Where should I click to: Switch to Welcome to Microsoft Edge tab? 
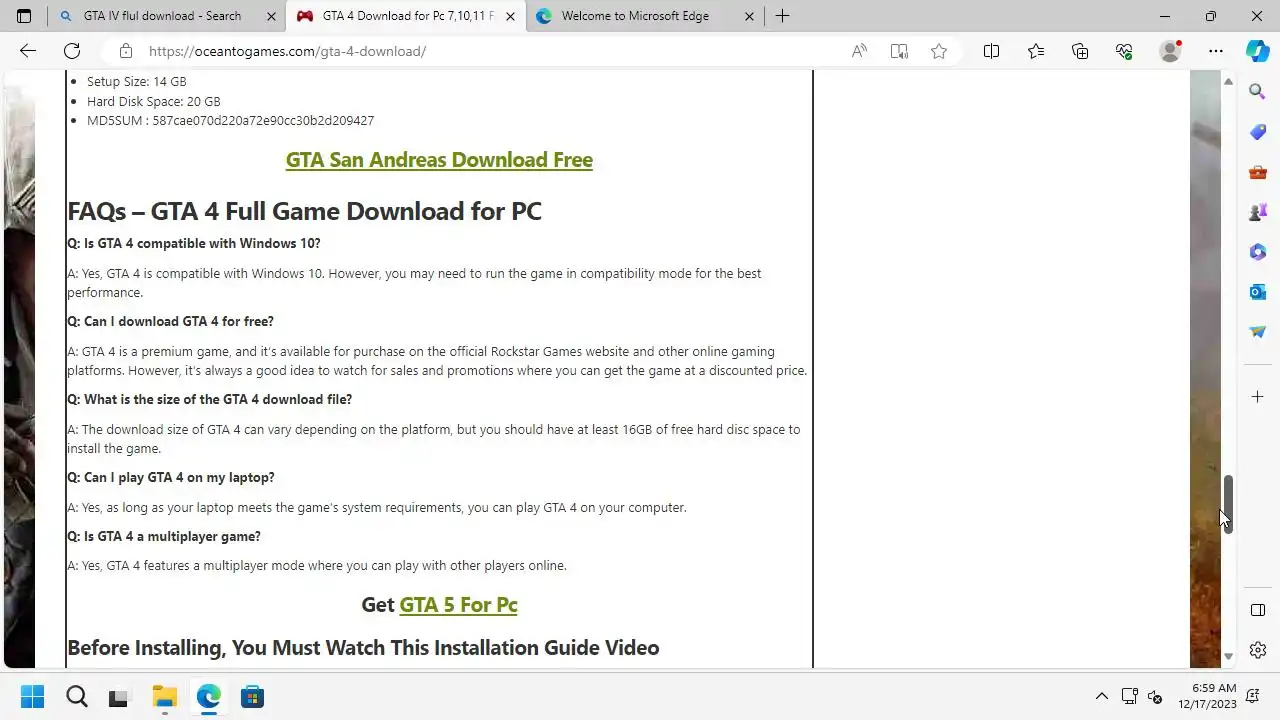pyautogui.click(x=646, y=16)
